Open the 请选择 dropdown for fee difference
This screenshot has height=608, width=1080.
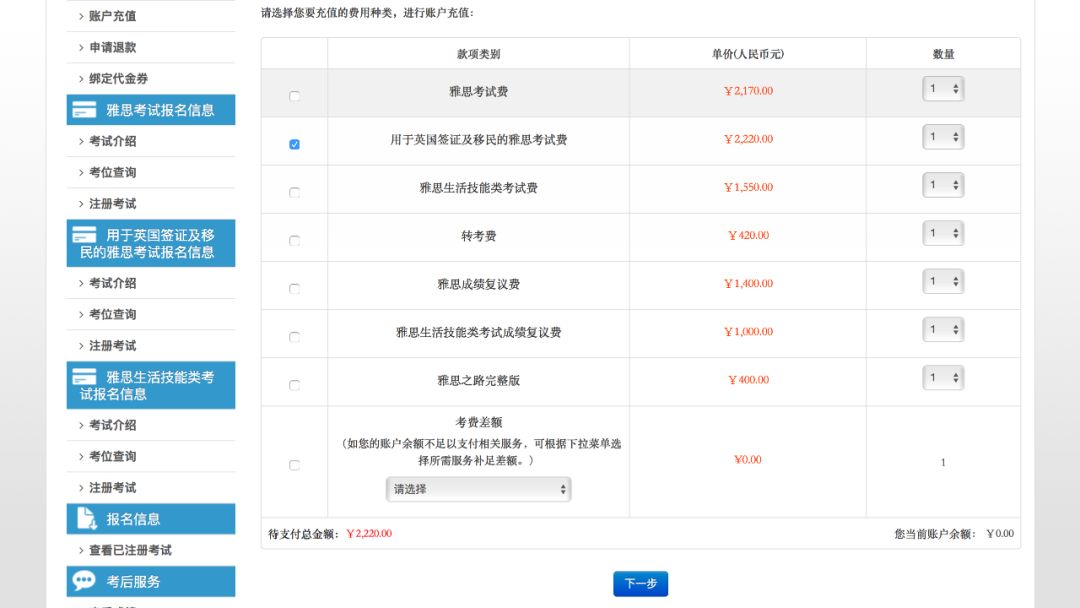coord(478,489)
